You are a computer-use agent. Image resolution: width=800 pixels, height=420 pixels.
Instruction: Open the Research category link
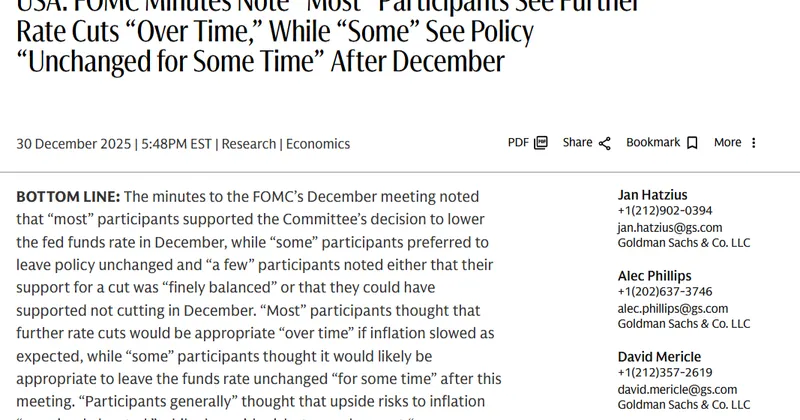(x=249, y=144)
